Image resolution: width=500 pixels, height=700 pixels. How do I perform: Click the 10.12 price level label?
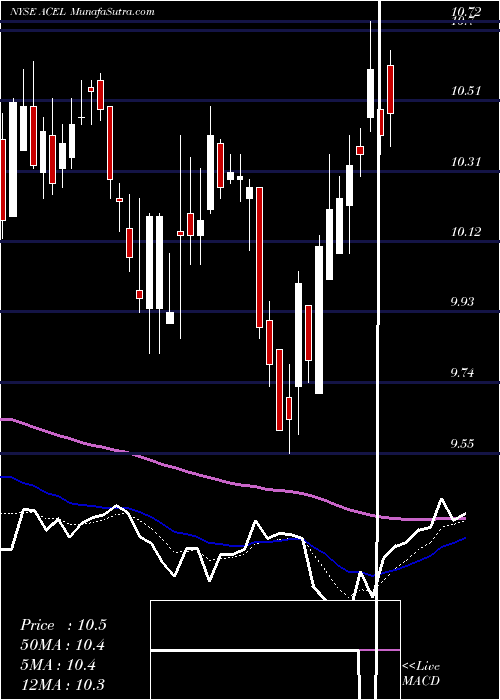click(x=466, y=232)
